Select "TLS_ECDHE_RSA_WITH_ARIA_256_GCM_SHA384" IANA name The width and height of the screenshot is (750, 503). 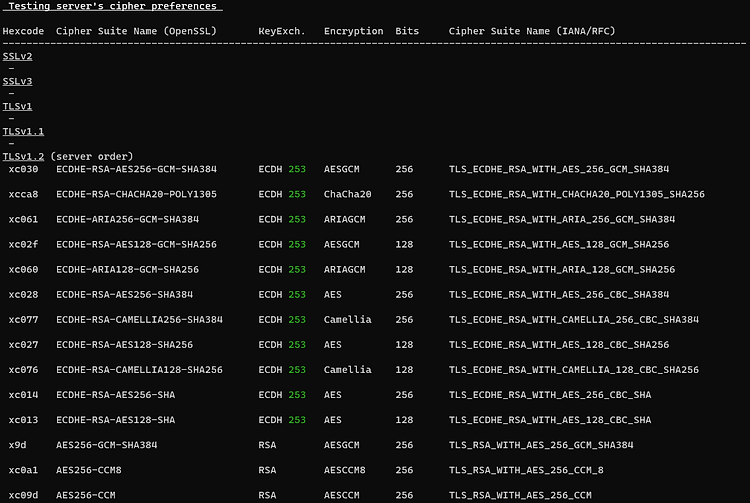click(x=562, y=219)
